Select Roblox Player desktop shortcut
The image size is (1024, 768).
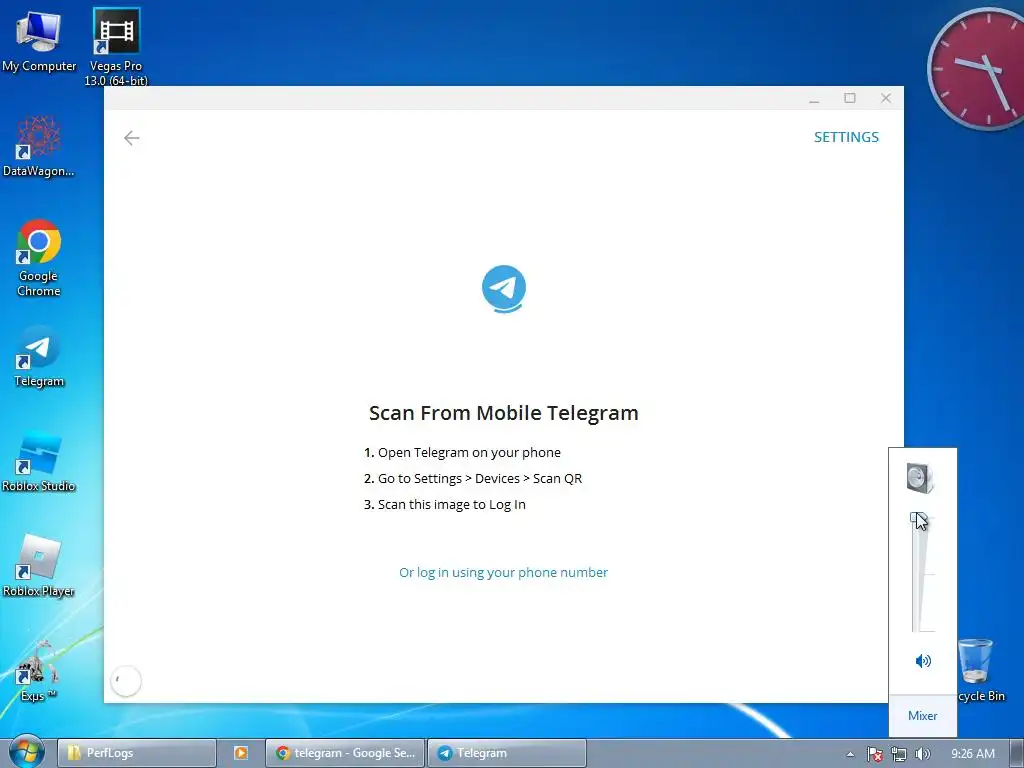[39, 566]
